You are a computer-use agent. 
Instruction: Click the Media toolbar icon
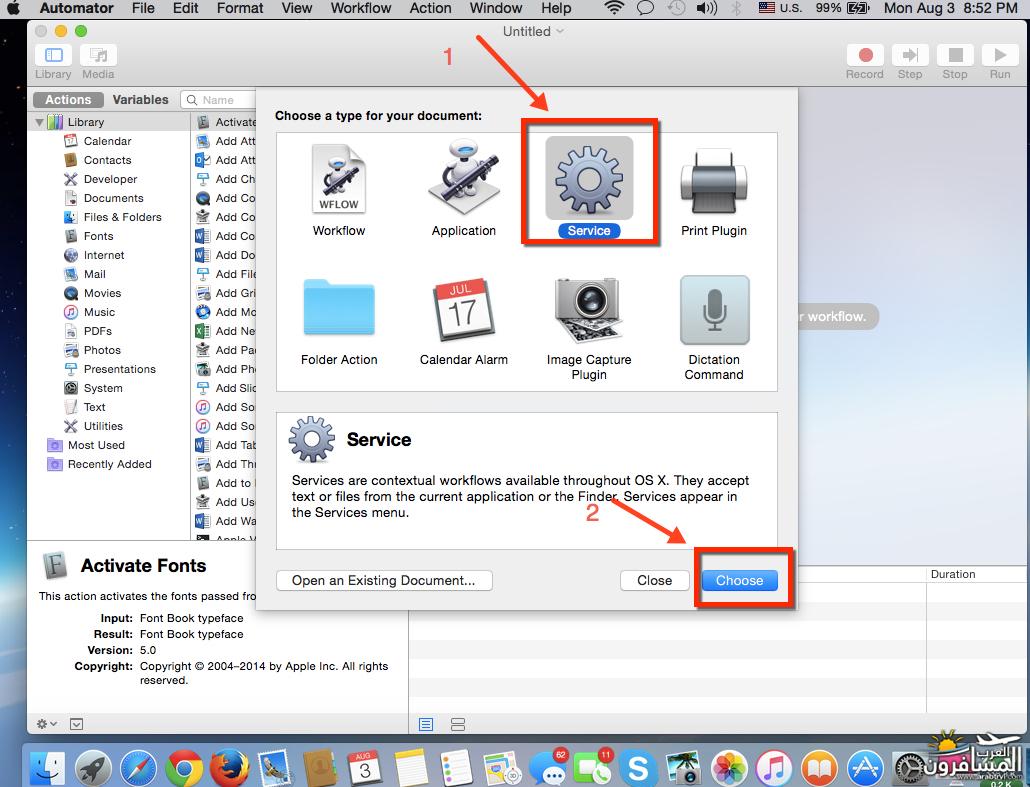[99, 55]
